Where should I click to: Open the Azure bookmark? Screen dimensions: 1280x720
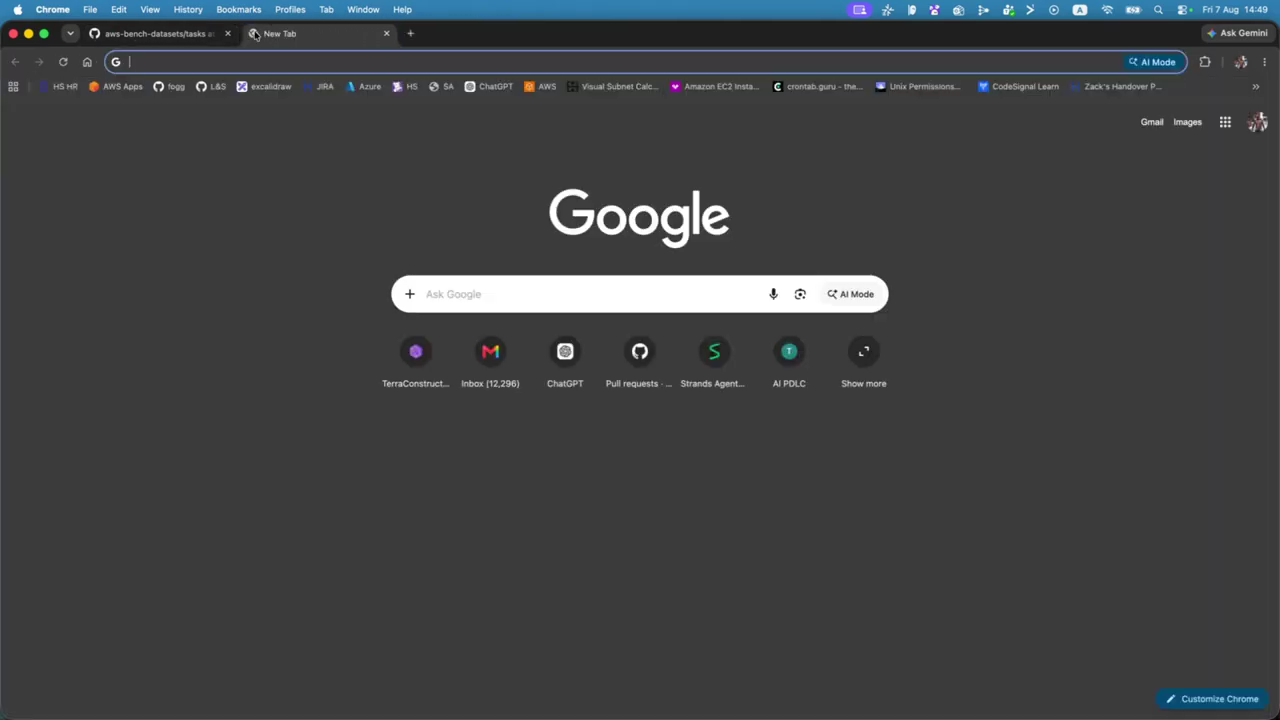(x=363, y=87)
